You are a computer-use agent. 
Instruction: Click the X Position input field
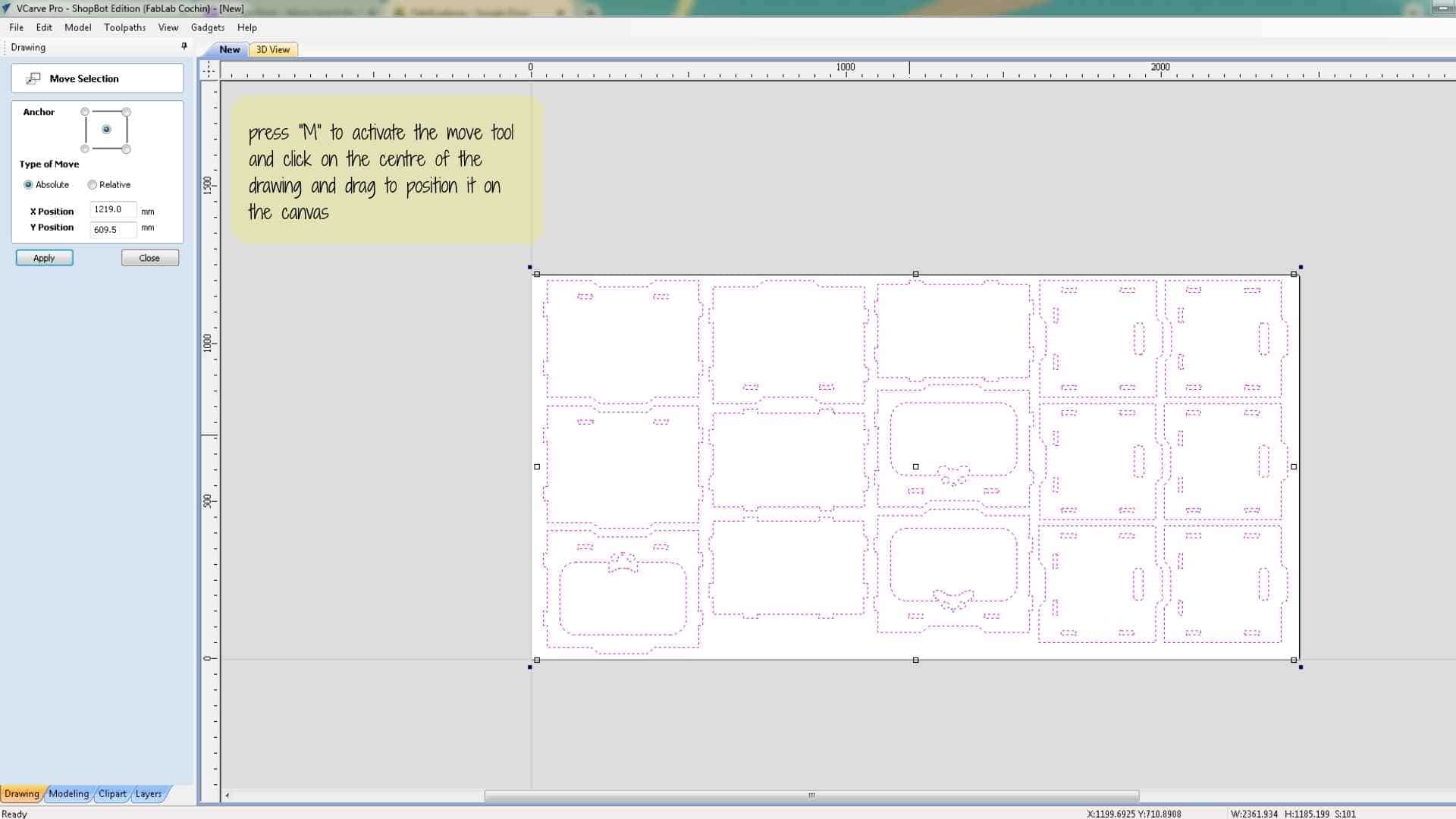tap(112, 209)
